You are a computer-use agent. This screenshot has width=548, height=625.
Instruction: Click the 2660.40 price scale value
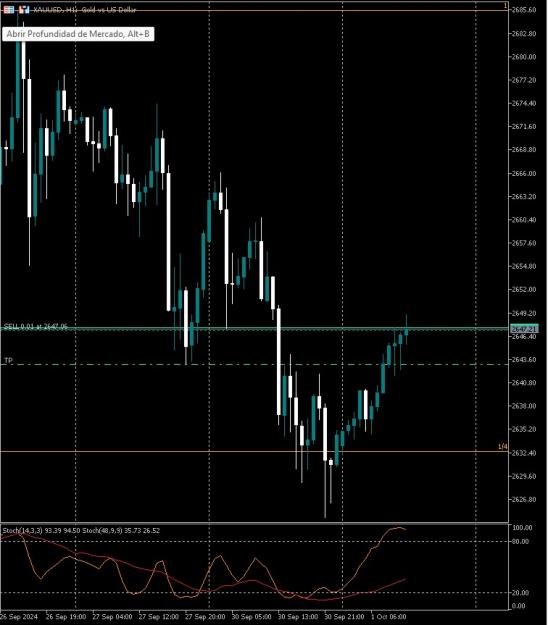(524, 220)
